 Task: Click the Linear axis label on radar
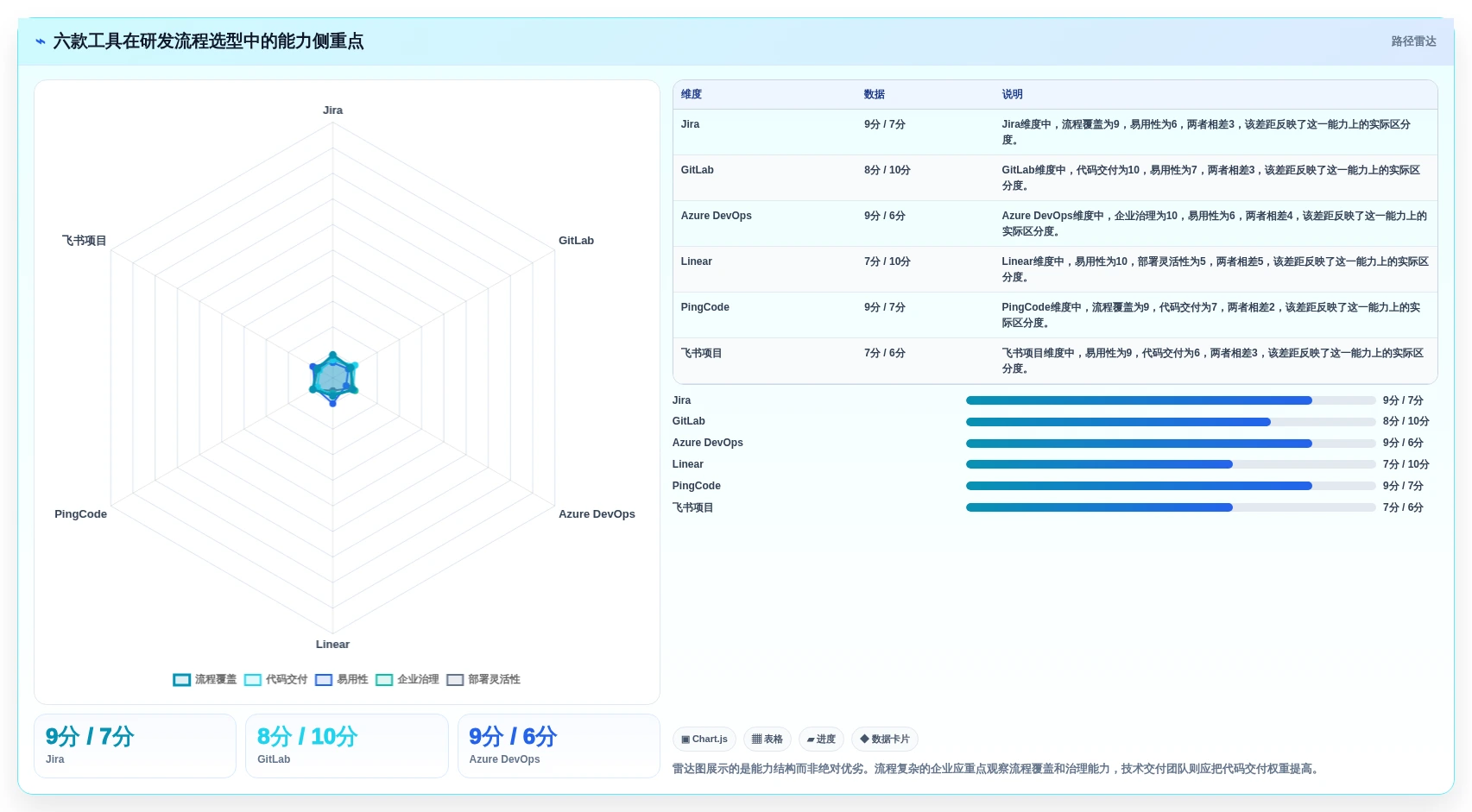point(332,645)
